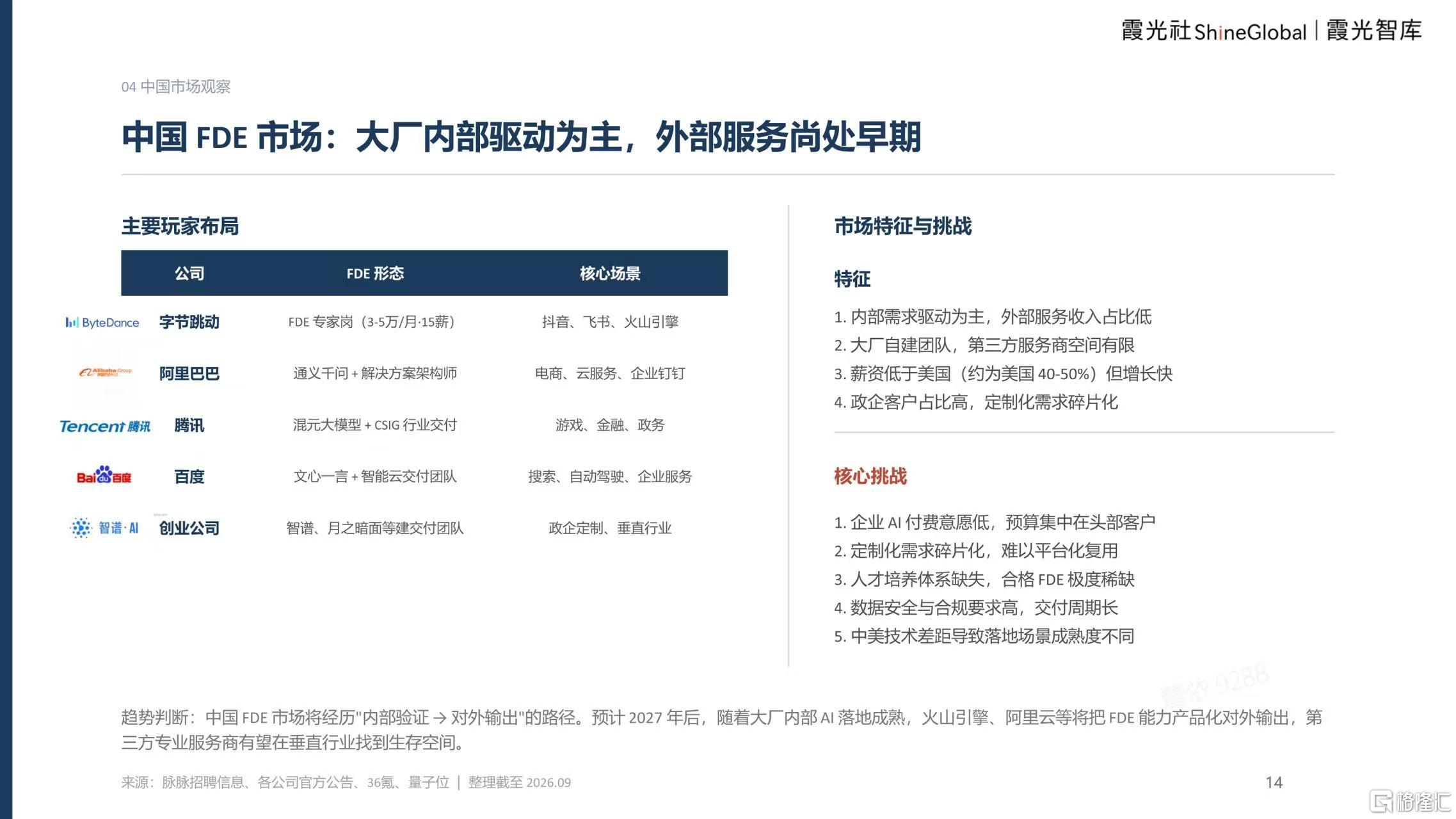Screen dimensions: 1456x819
Task: Click 大厂自建团队，第三方服务商空间有限
Action: tap(984, 345)
